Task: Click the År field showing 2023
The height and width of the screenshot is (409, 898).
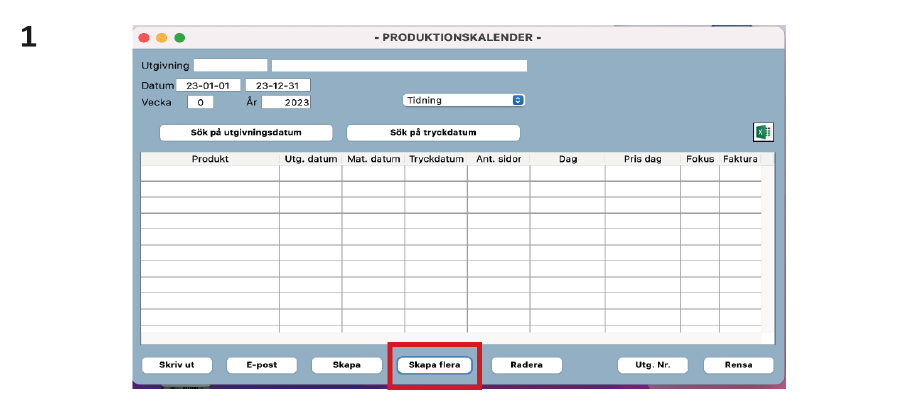Action: (288, 102)
